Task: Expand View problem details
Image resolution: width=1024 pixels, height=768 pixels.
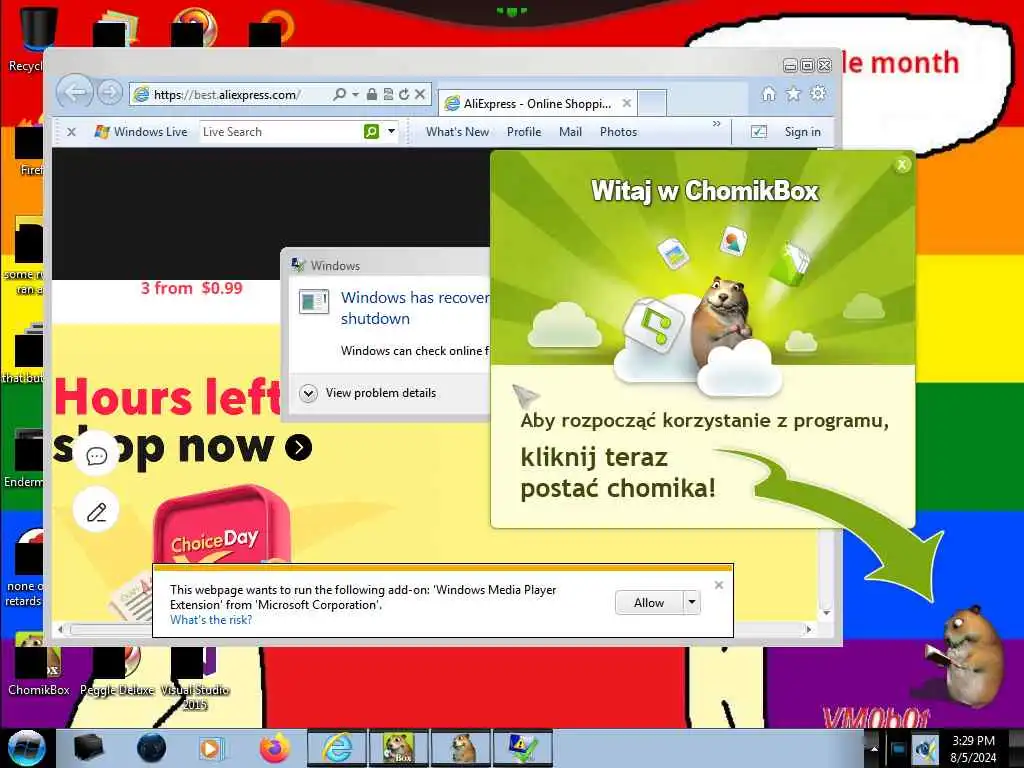Action: (368, 393)
